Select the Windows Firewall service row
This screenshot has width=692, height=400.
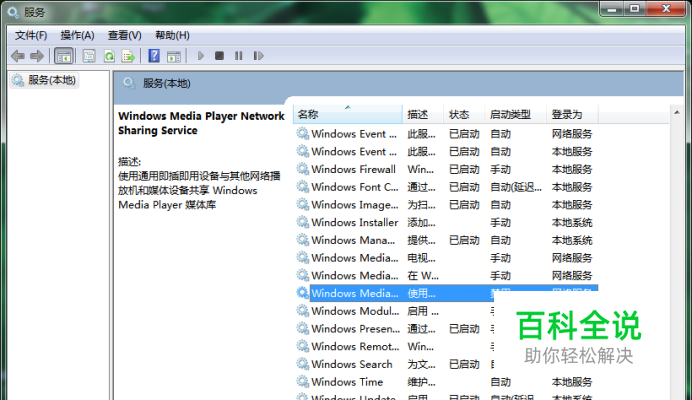(446, 170)
